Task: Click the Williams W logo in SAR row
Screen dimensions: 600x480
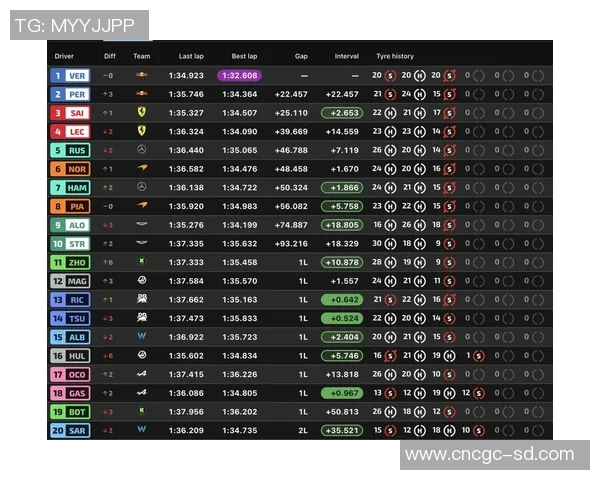Action: coord(142,429)
